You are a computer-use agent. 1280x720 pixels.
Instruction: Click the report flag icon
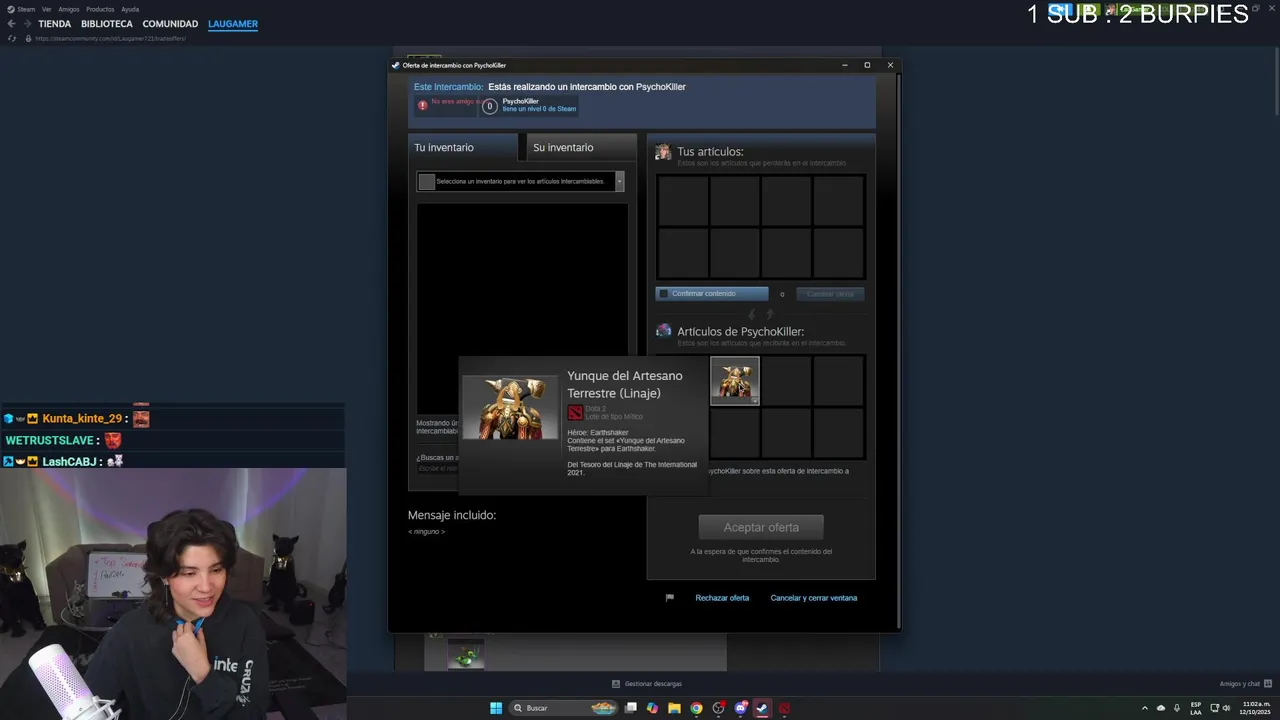coord(670,598)
